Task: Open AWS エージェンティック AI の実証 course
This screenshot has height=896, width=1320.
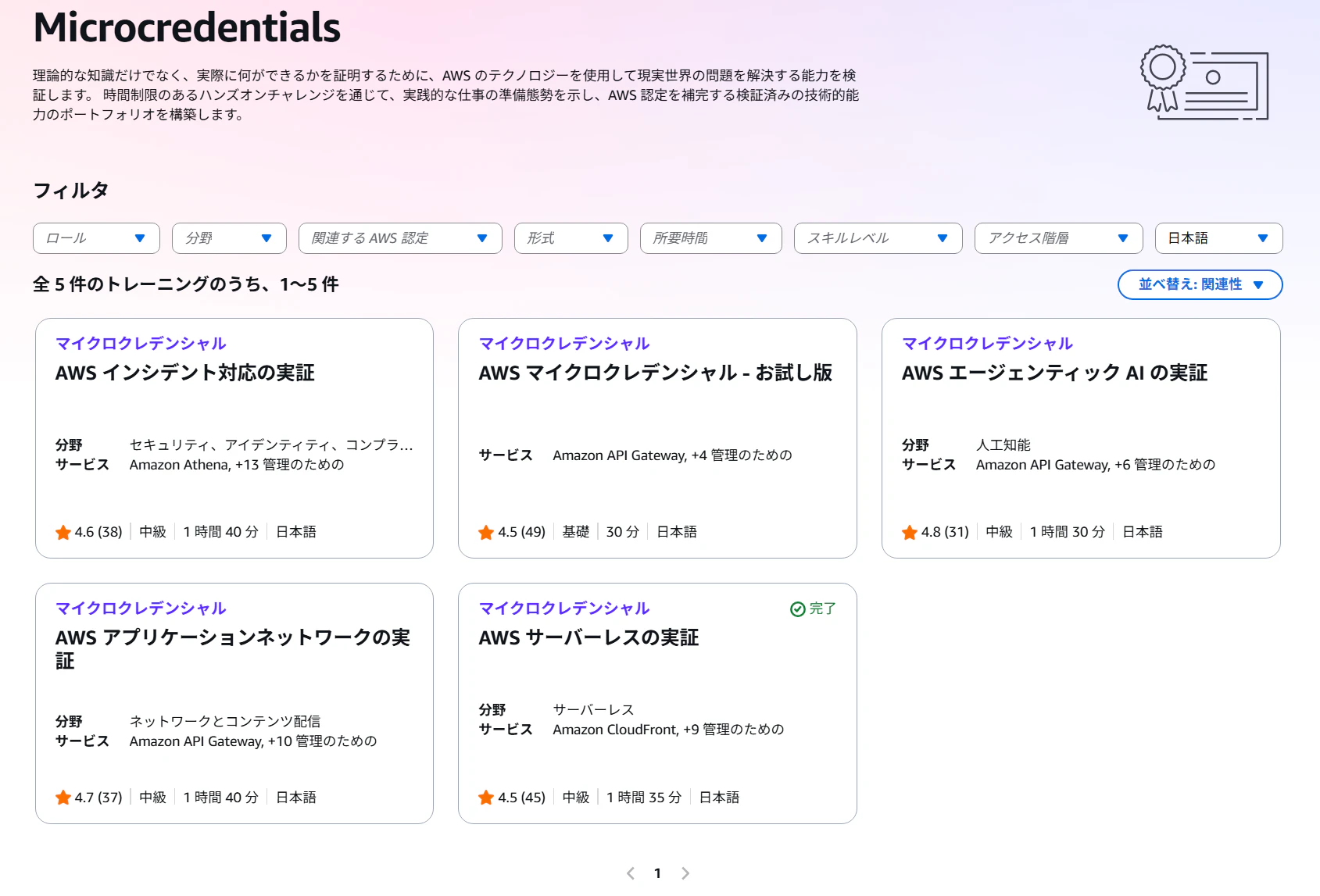Action: (1055, 373)
